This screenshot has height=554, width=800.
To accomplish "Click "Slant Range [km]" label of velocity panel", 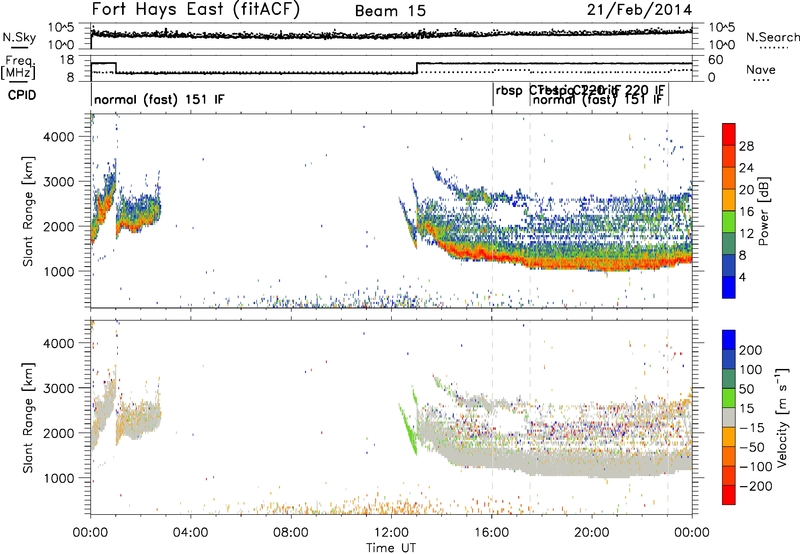I will coord(28,418).
